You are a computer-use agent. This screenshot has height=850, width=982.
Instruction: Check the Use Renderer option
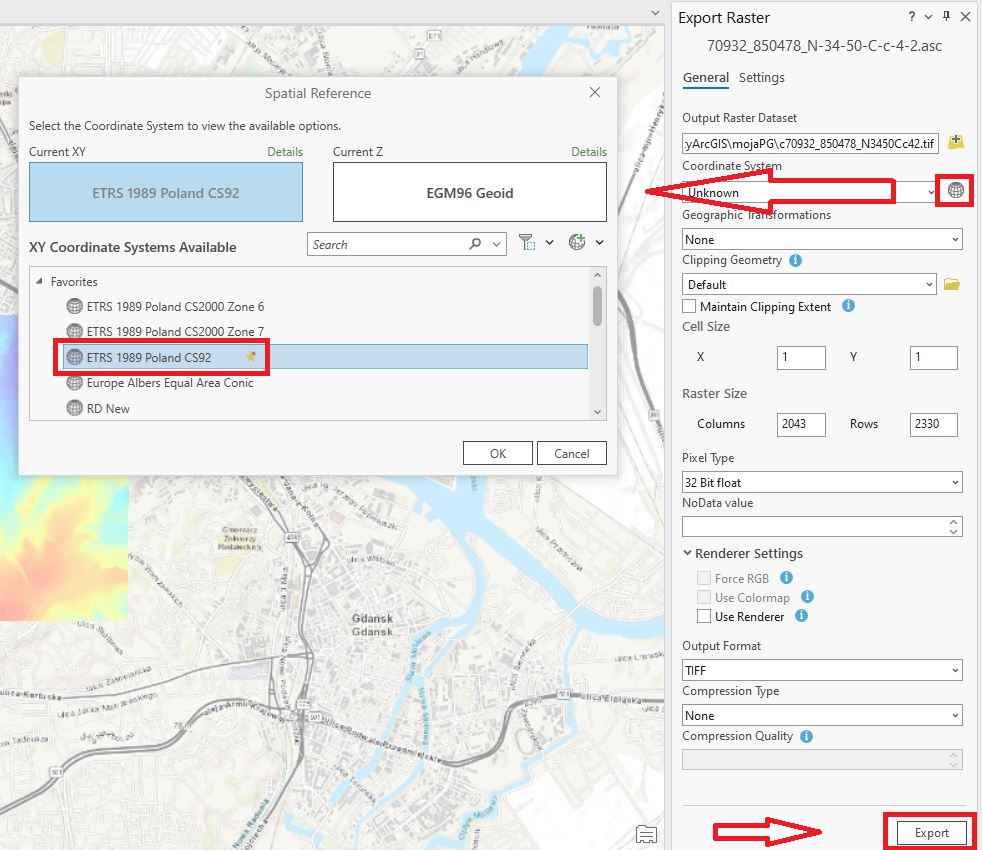pyautogui.click(x=704, y=616)
